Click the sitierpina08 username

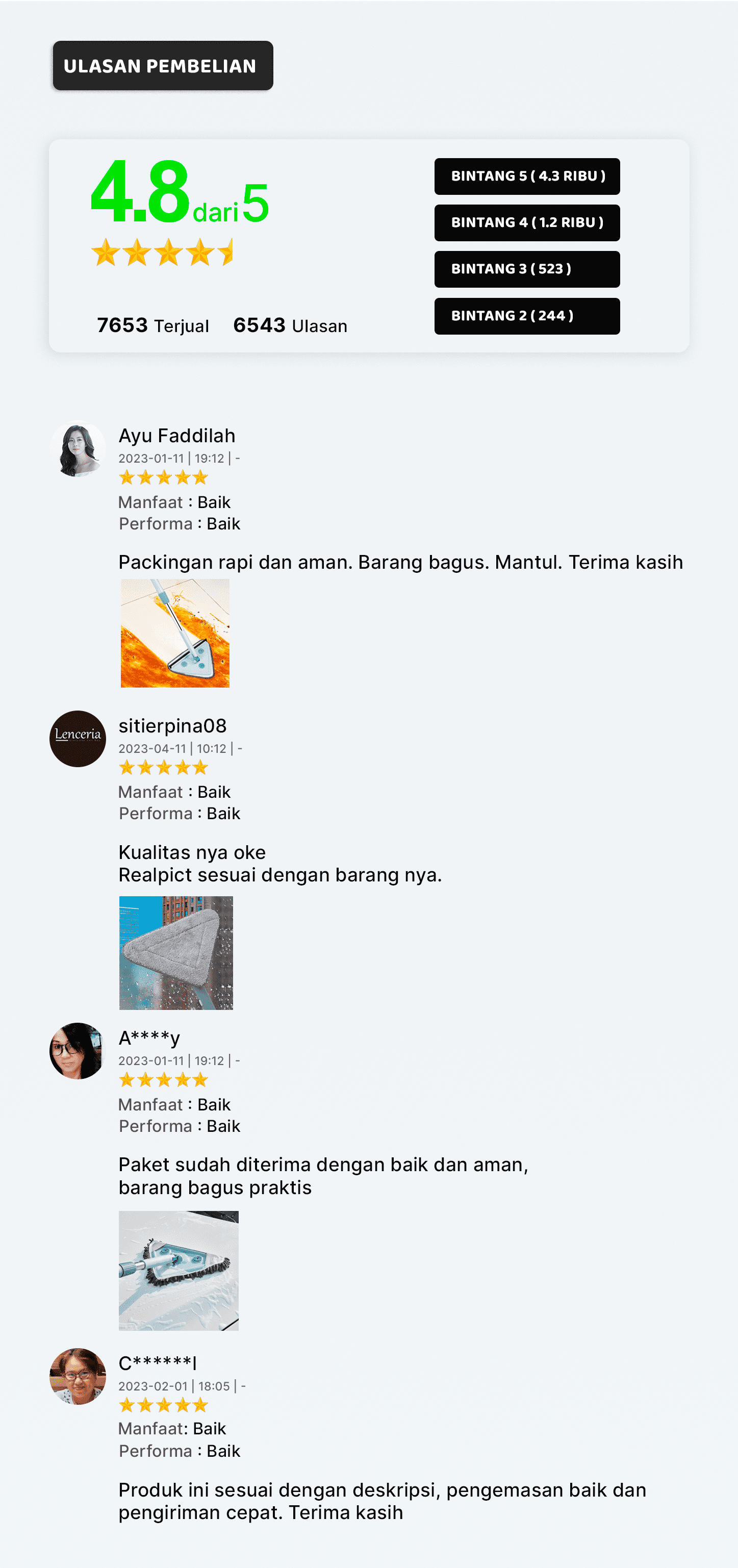[172, 725]
